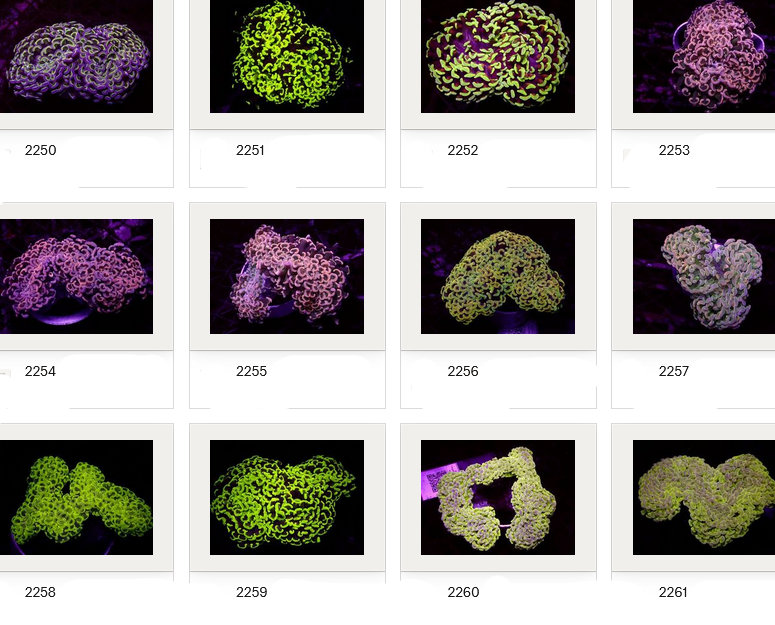Click the label text 2259
Viewport: 775px width, 625px height.
tap(252, 592)
